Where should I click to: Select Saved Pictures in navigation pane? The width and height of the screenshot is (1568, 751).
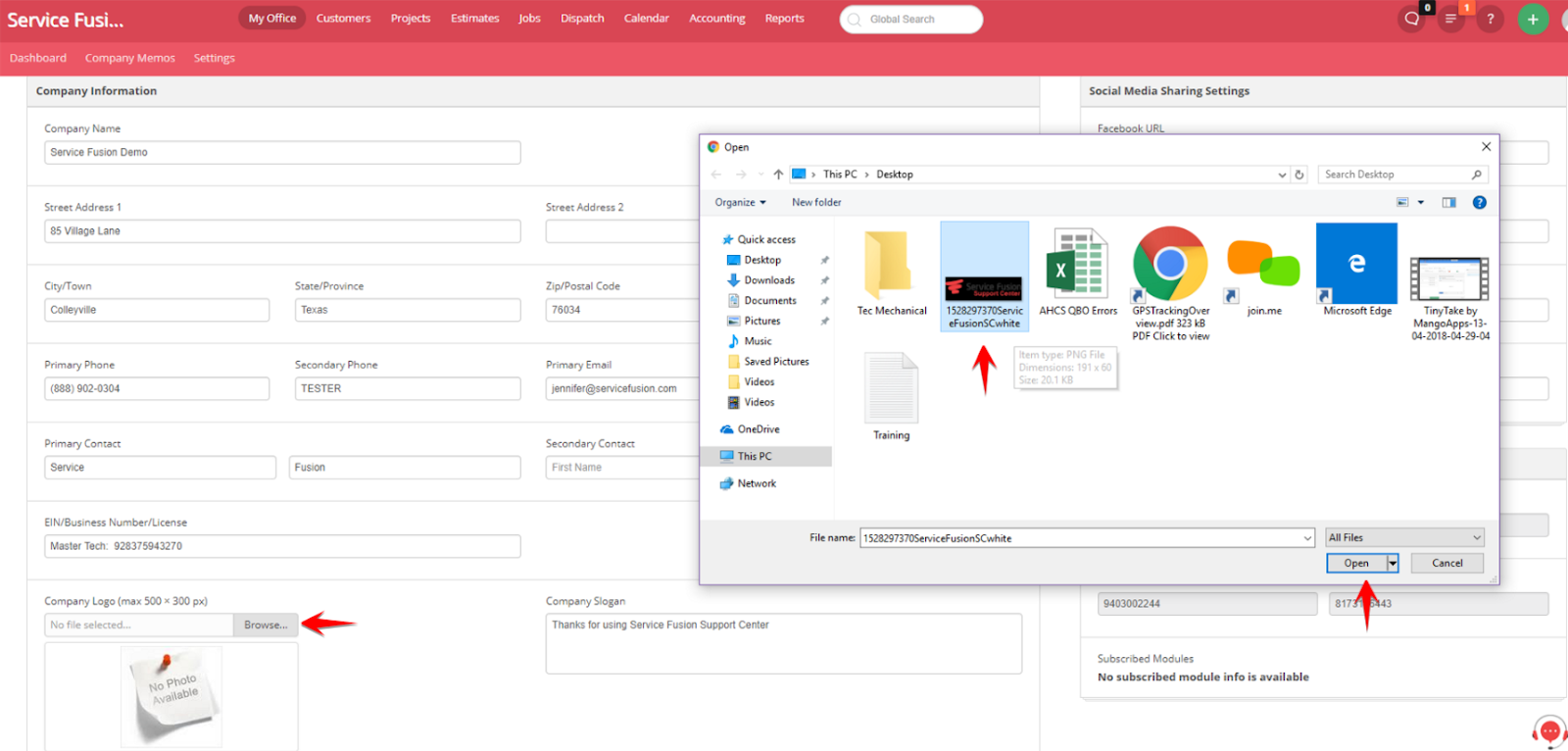coord(768,362)
